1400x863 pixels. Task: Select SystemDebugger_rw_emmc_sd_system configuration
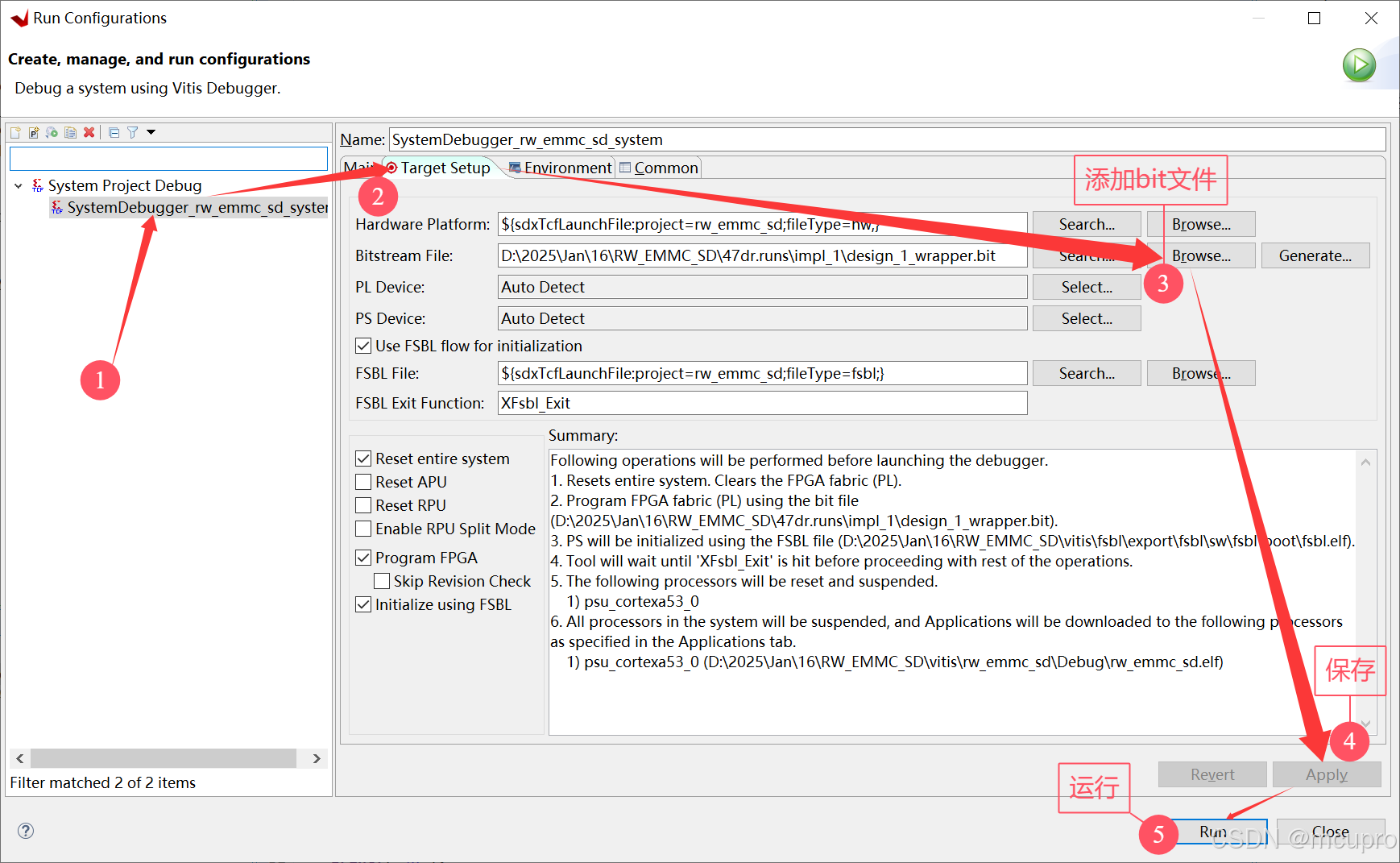[x=188, y=207]
